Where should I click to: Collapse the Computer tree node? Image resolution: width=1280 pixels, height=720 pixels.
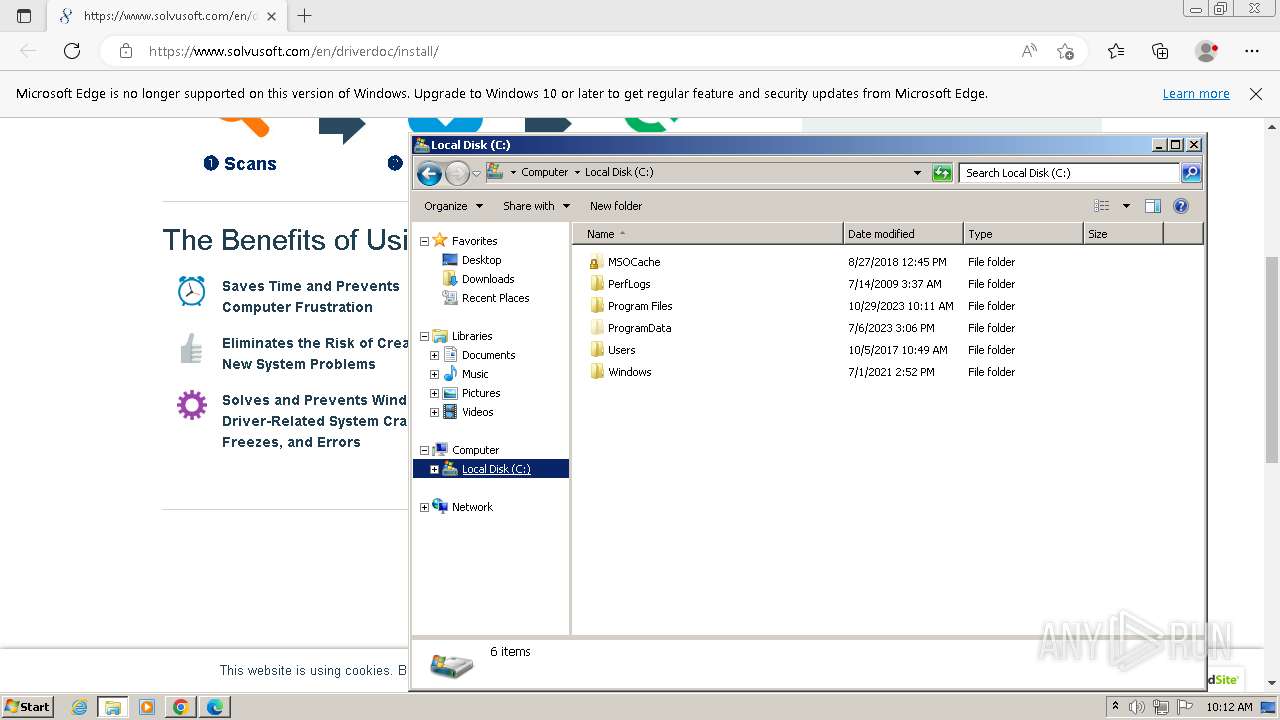point(424,450)
